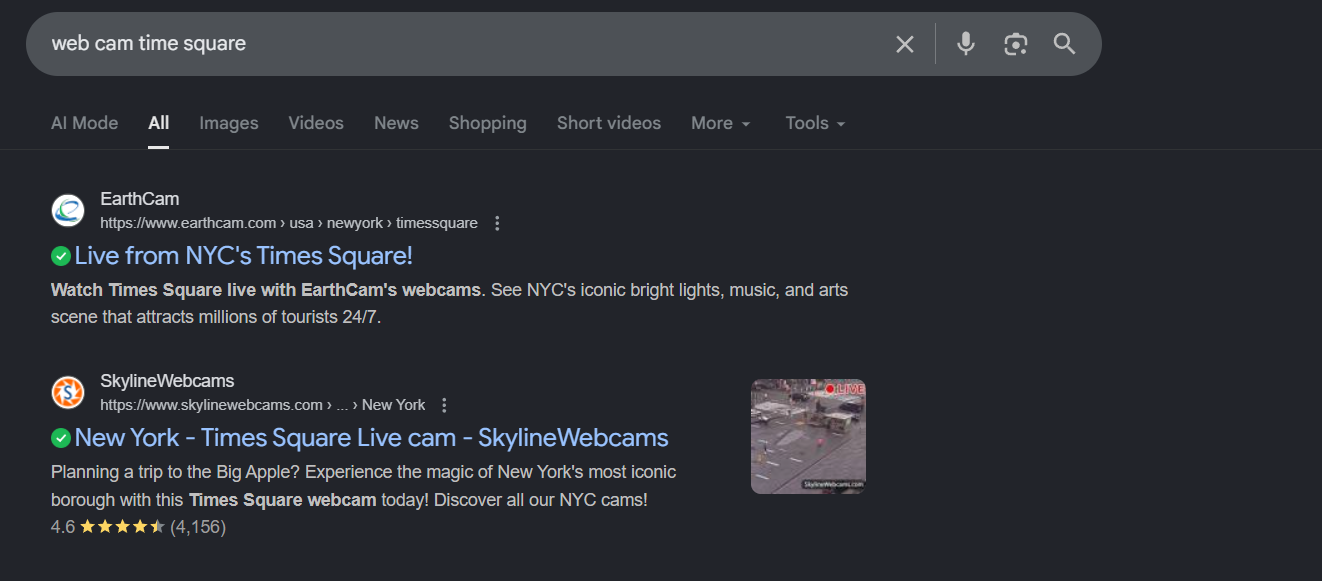The image size is (1322, 581).
Task: Open the News tab
Action: 396,123
